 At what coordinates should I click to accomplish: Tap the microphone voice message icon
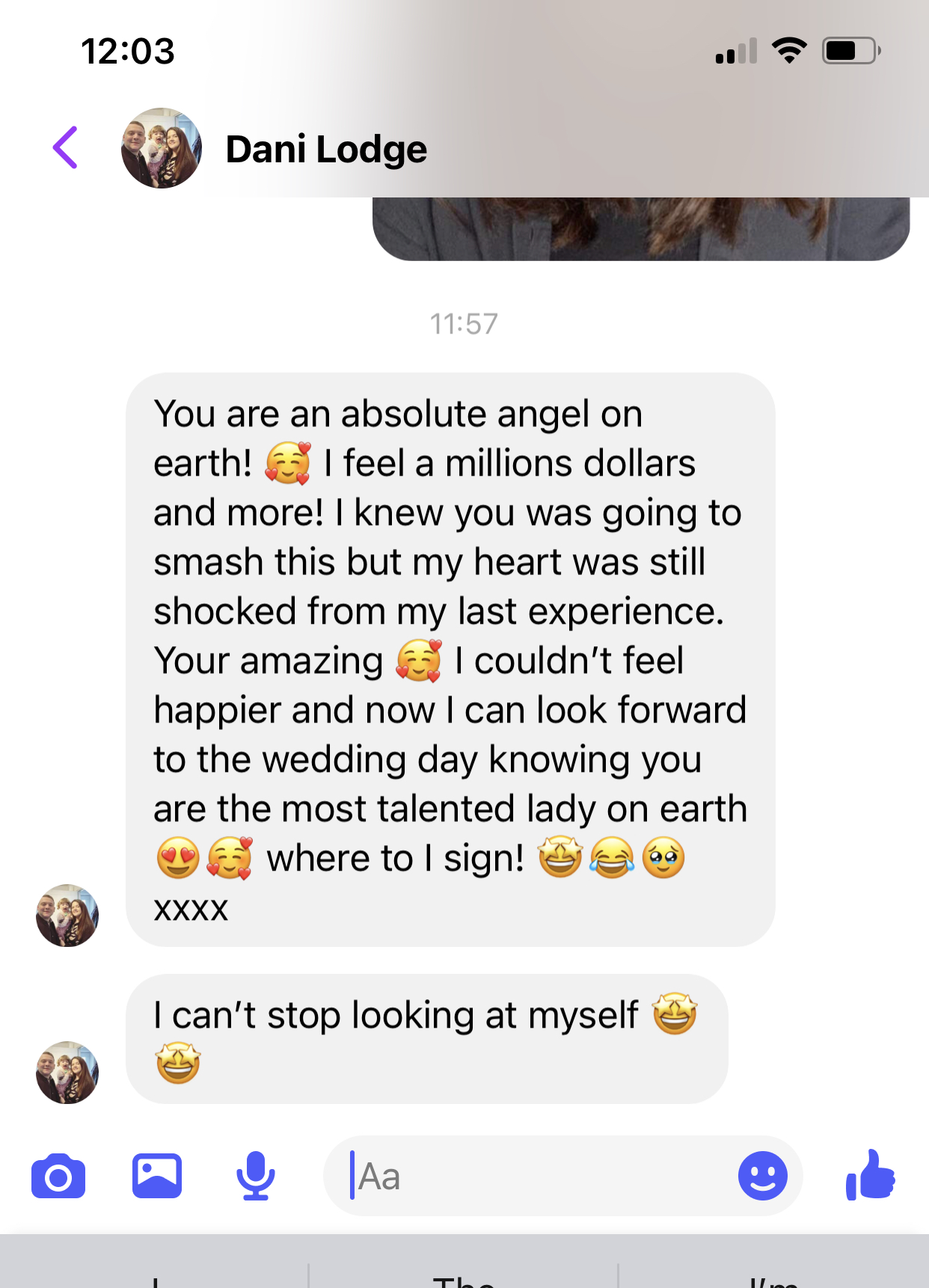click(x=256, y=1176)
